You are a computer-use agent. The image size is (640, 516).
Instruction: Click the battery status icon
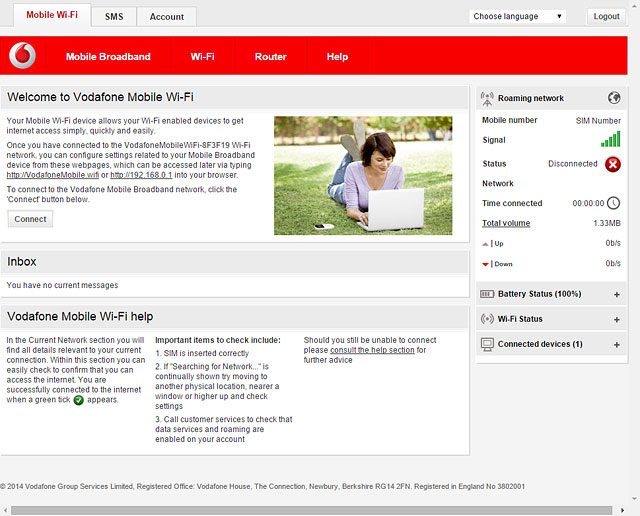(487, 294)
